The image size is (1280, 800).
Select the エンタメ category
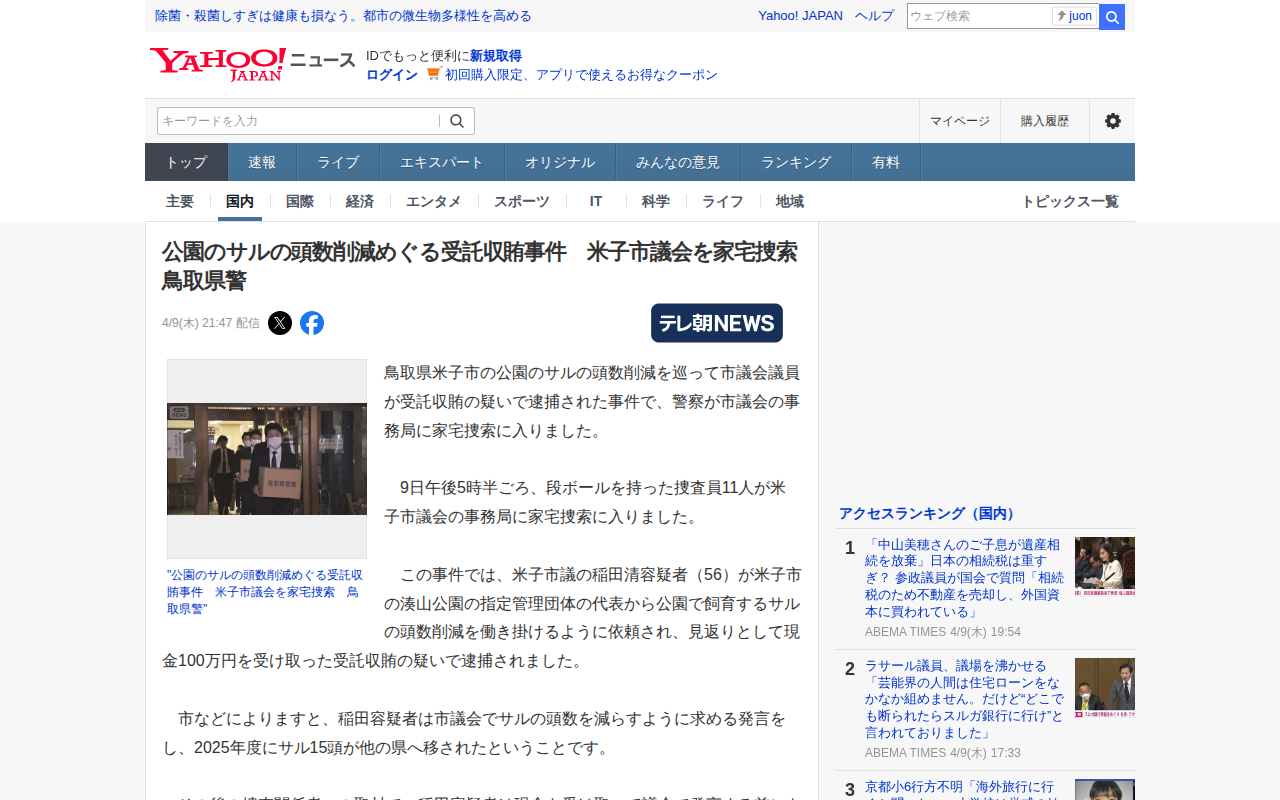tap(434, 201)
